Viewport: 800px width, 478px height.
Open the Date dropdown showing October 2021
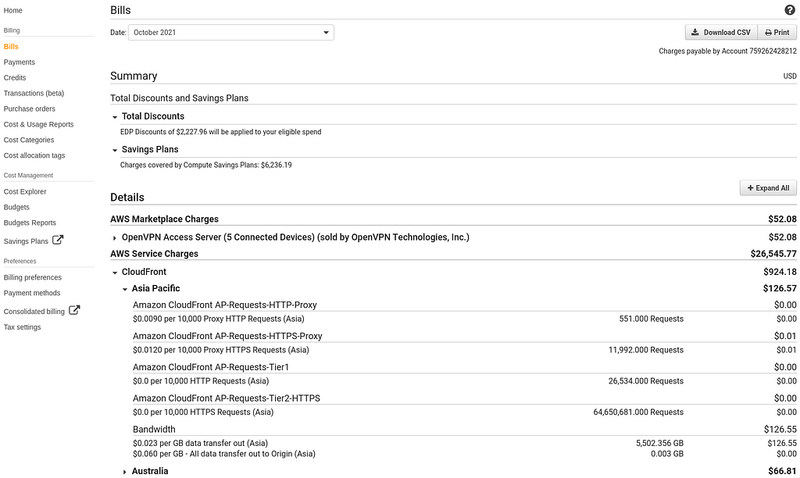point(231,32)
